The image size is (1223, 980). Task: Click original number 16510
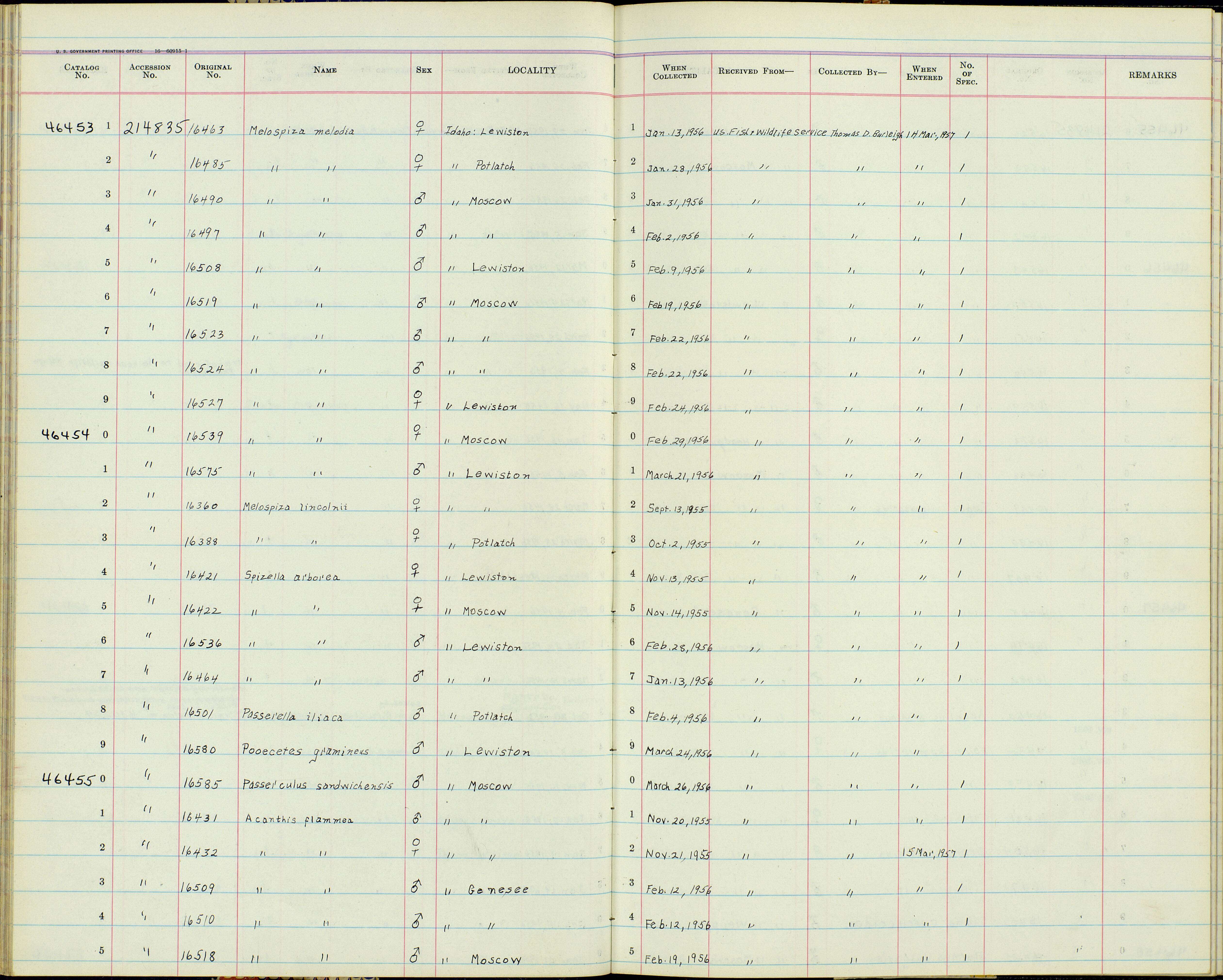pos(198,920)
